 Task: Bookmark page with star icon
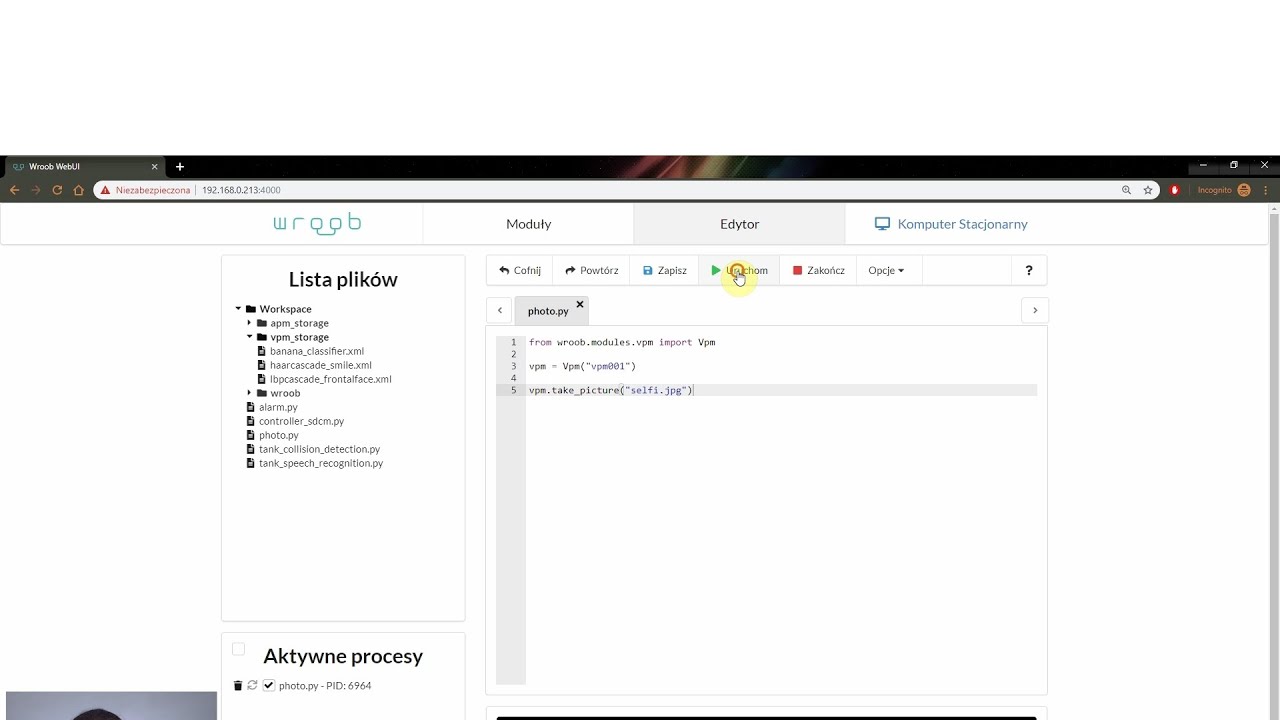tap(1148, 190)
